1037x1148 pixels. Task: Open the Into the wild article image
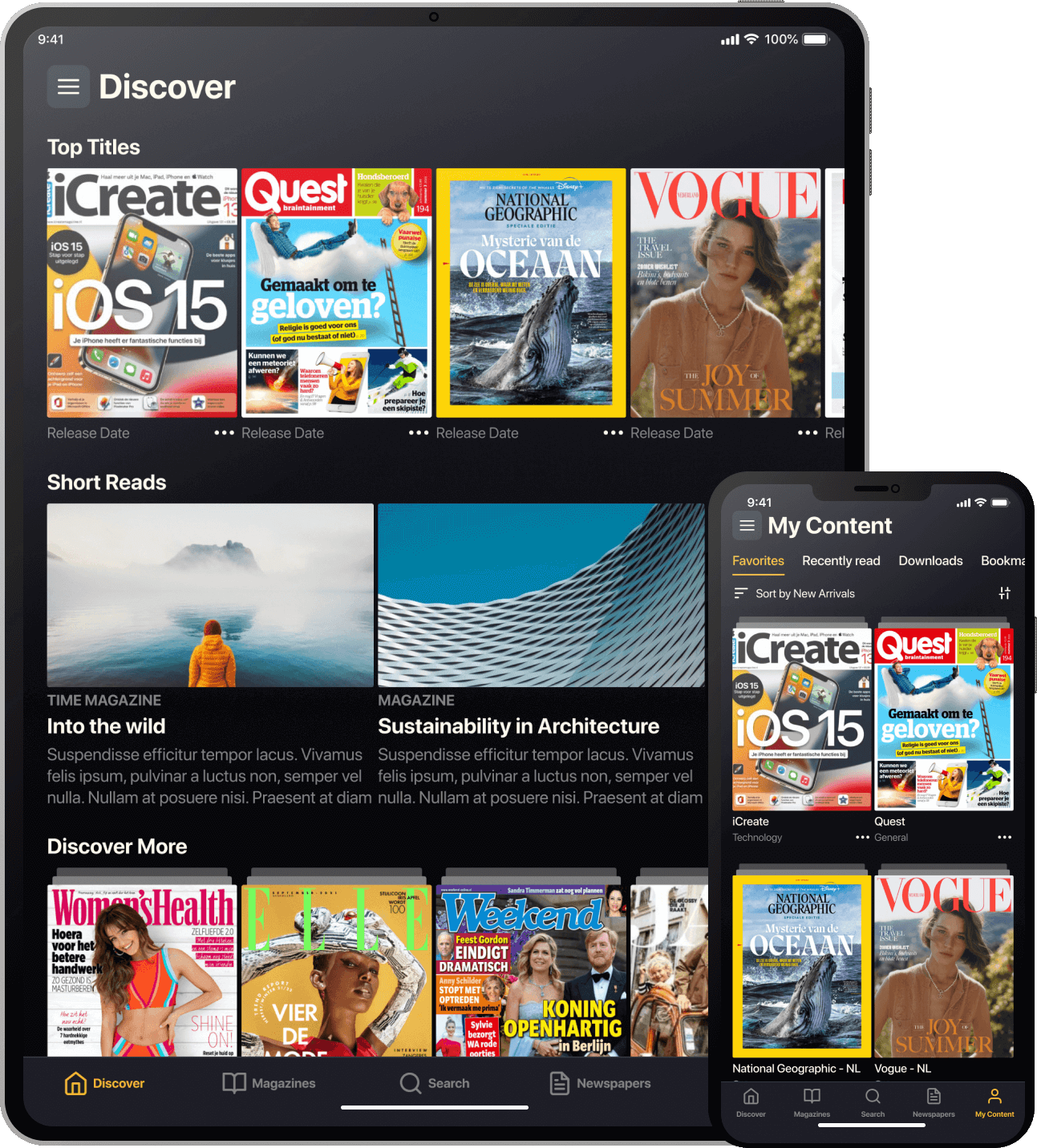(x=210, y=595)
